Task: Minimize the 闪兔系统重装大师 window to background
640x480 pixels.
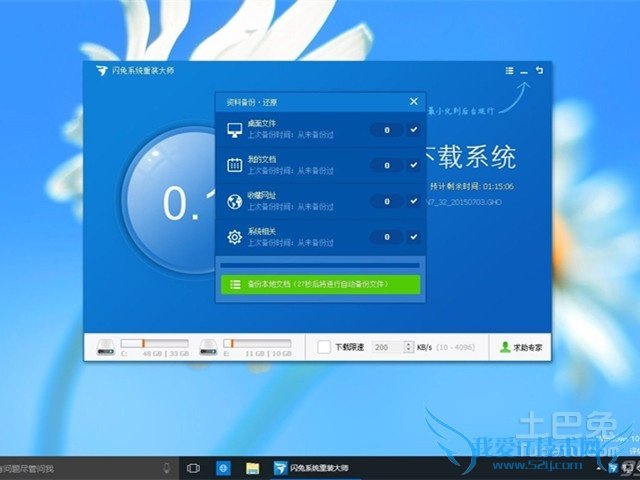Action: 524,72
